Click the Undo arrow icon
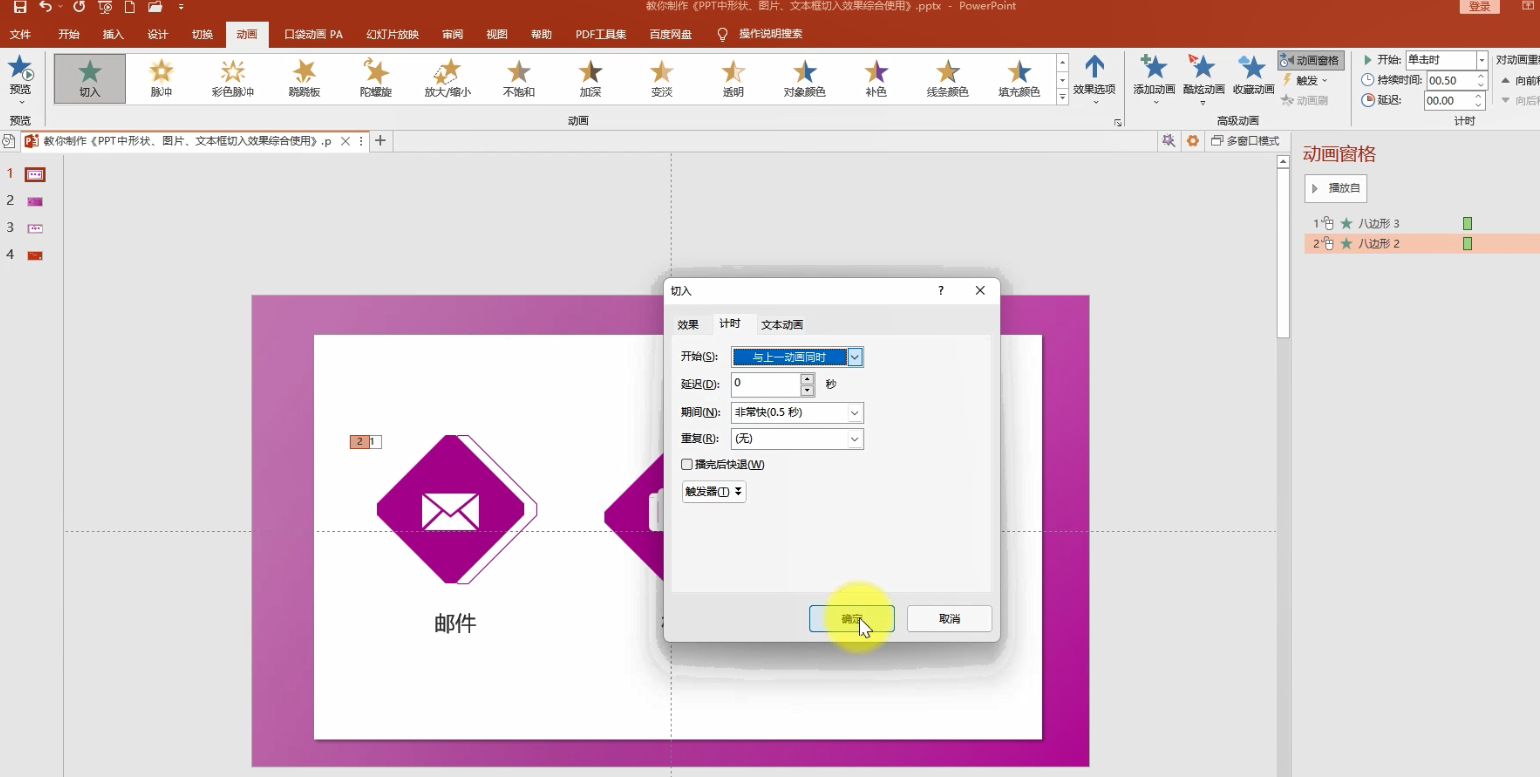 pos(45,7)
